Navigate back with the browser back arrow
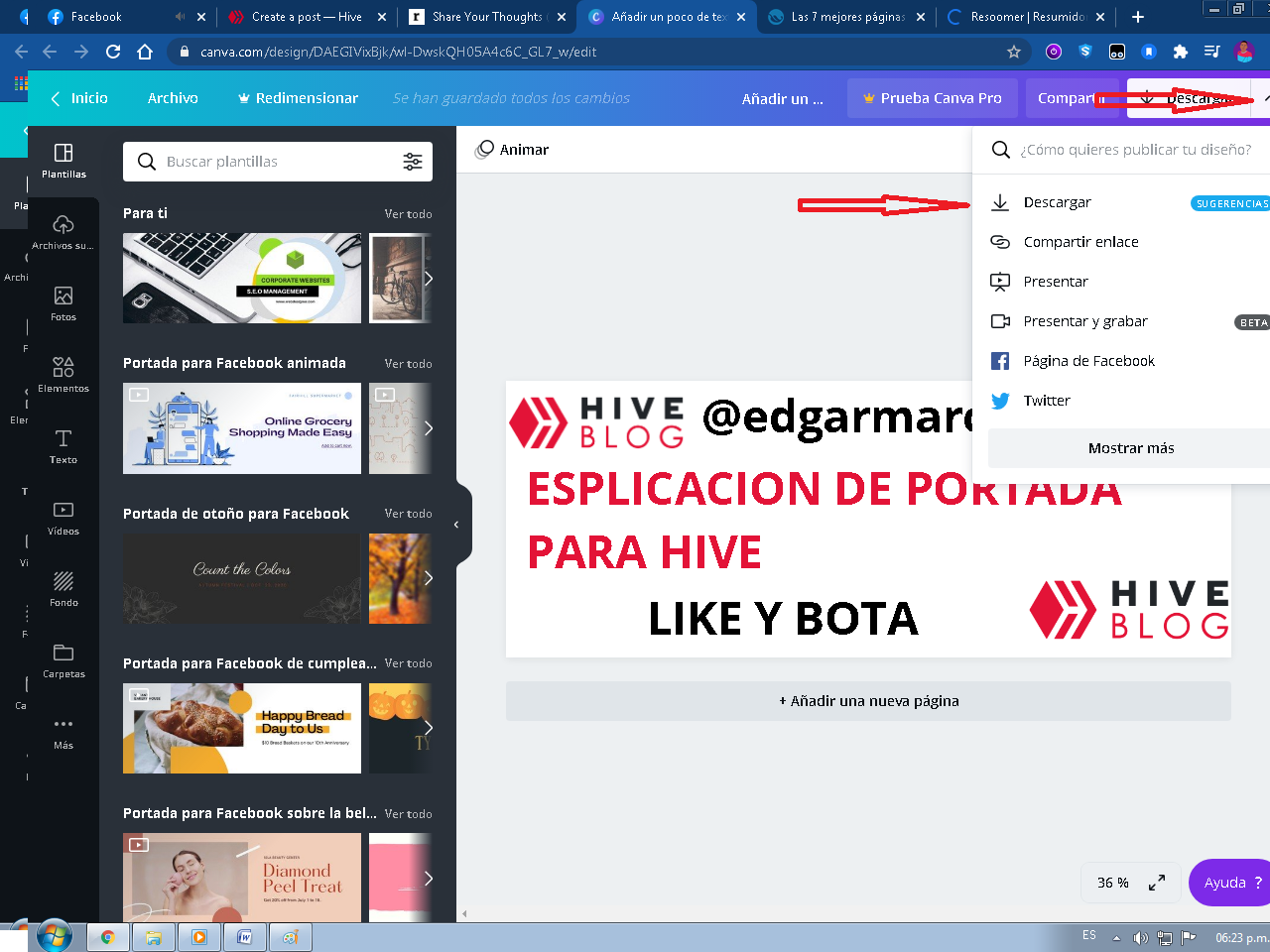Image resolution: width=1270 pixels, height=952 pixels. (x=22, y=52)
